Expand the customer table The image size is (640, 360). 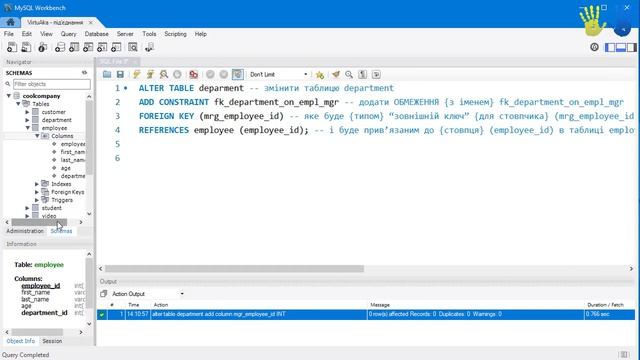pos(27,112)
